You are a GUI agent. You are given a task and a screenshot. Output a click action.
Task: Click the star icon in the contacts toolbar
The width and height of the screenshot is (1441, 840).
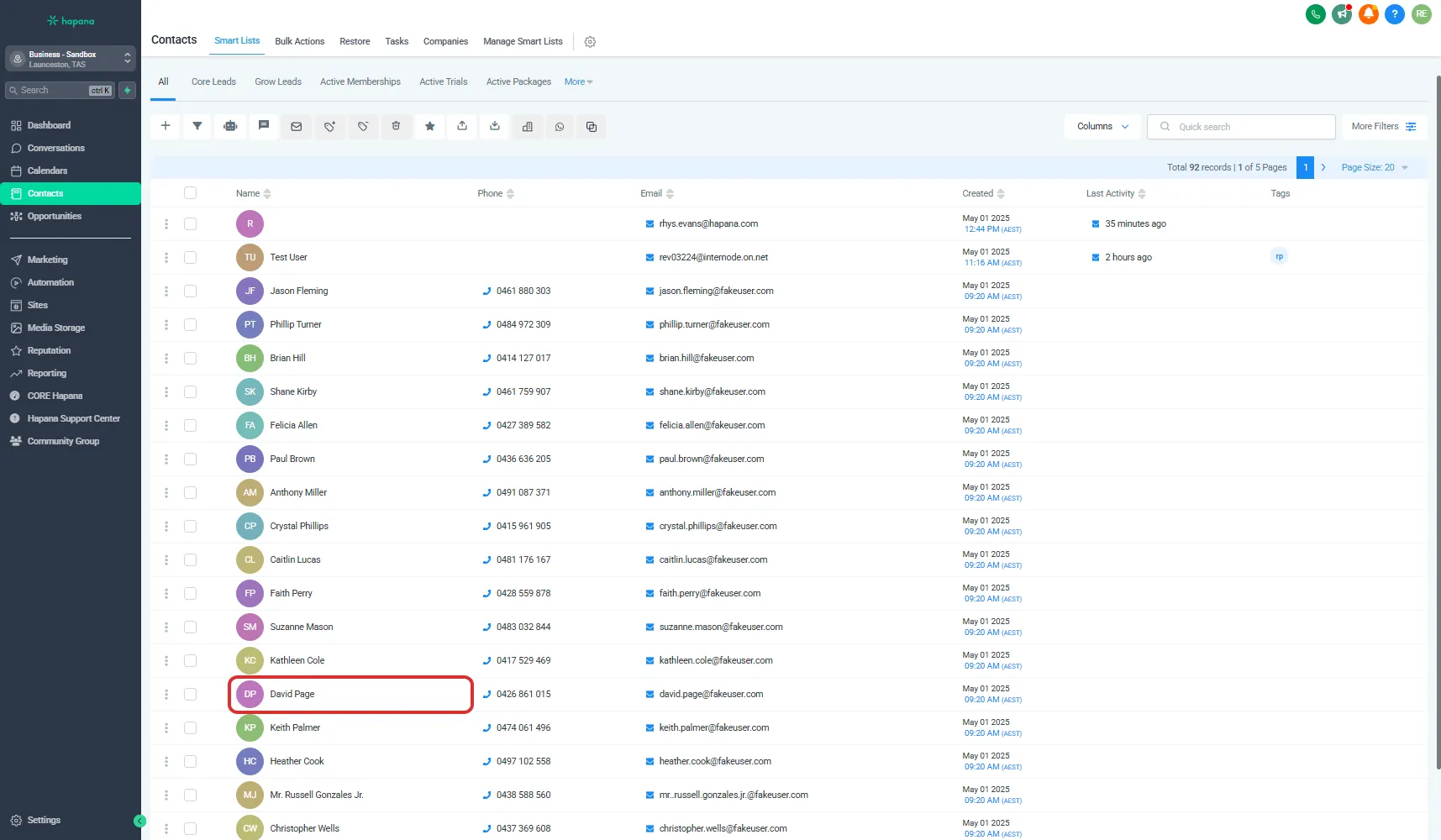pos(429,126)
